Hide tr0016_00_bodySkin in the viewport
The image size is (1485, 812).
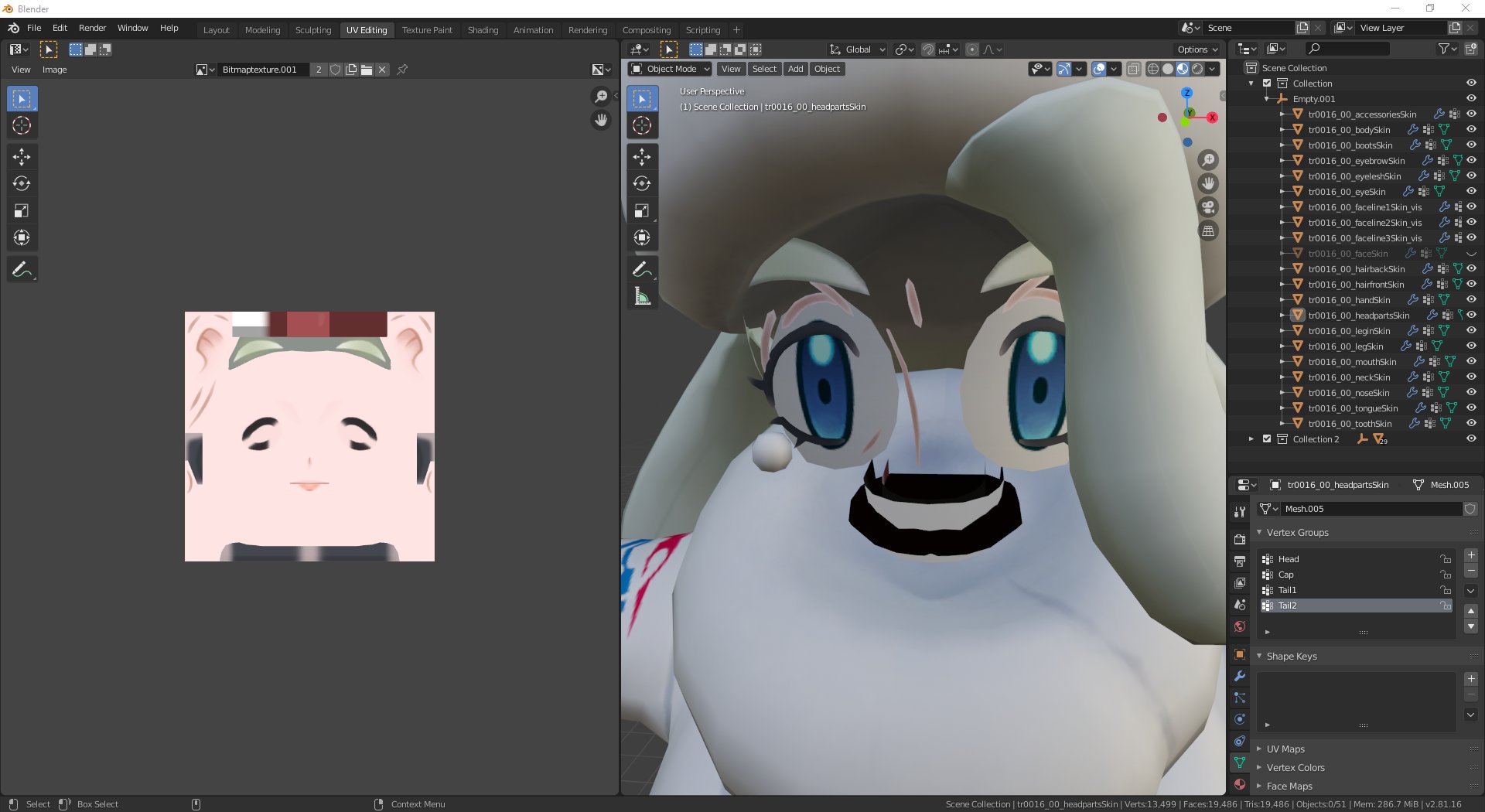point(1471,130)
